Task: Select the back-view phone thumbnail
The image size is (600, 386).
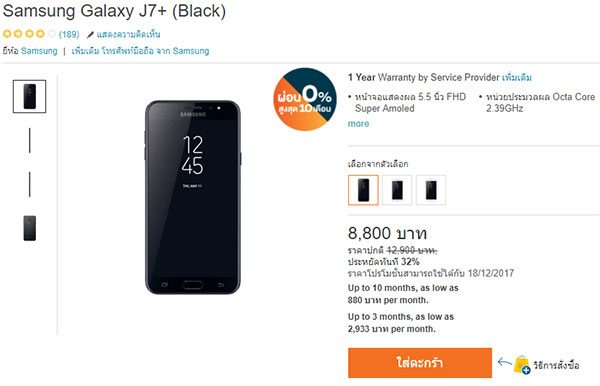Action: click(x=29, y=228)
